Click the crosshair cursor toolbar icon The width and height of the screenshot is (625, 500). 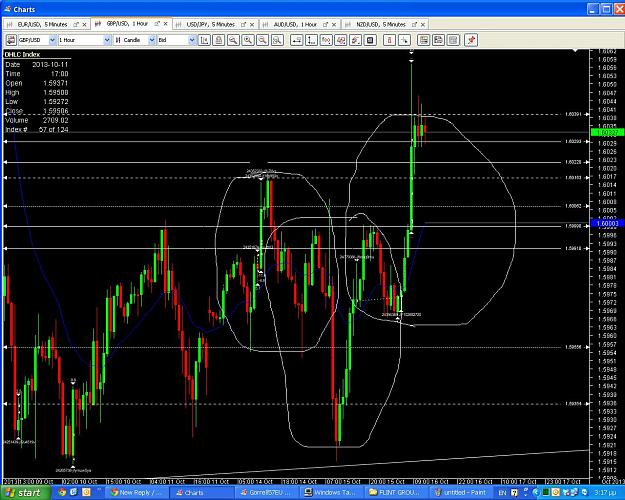tap(404, 40)
